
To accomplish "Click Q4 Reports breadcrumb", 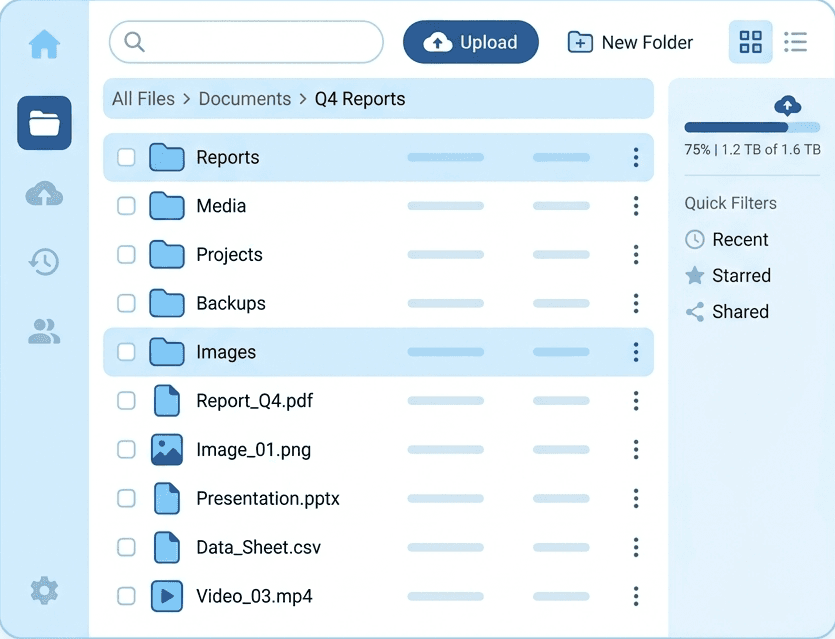I will (360, 99).
